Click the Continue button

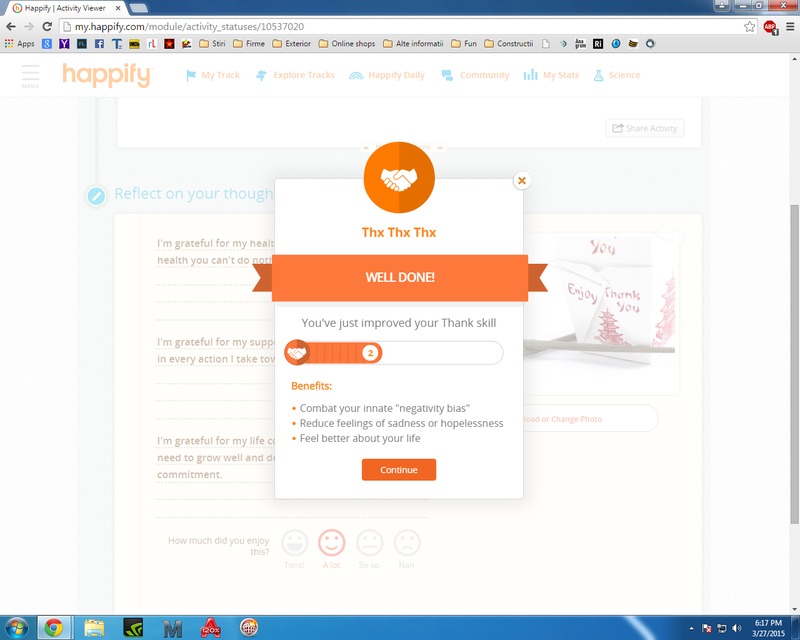click(x=398, y=470)
